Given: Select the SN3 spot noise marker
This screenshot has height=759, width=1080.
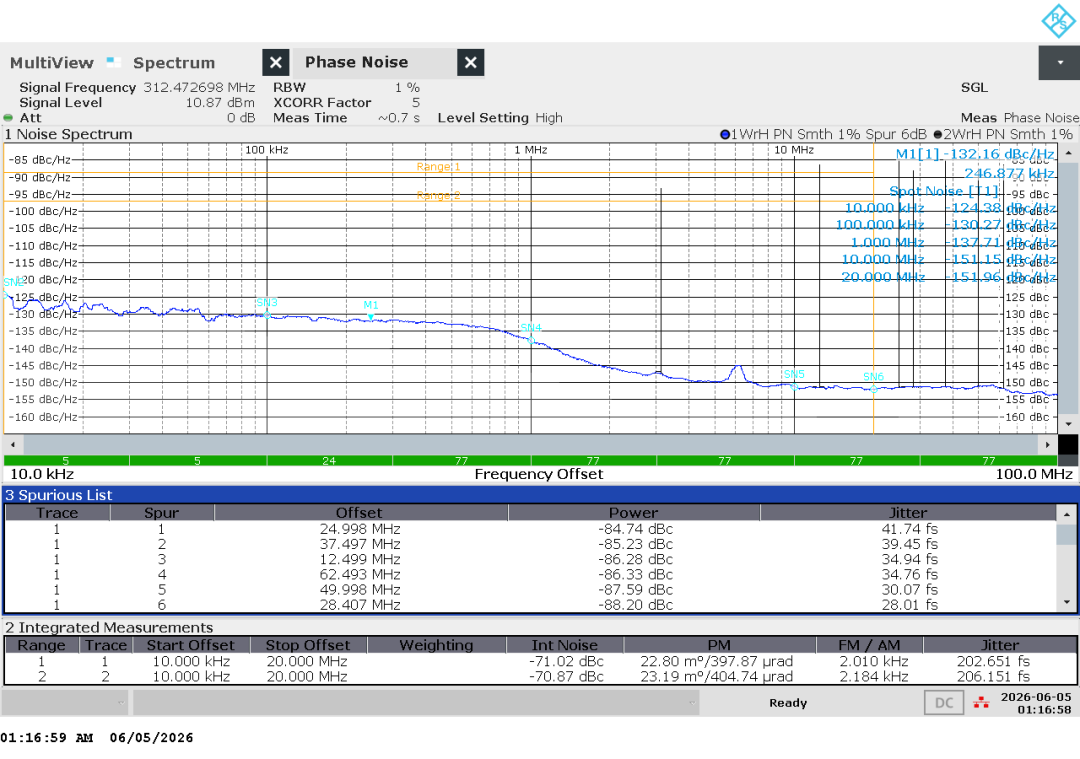Looking at the screenshot, I should tap(267, 315).
